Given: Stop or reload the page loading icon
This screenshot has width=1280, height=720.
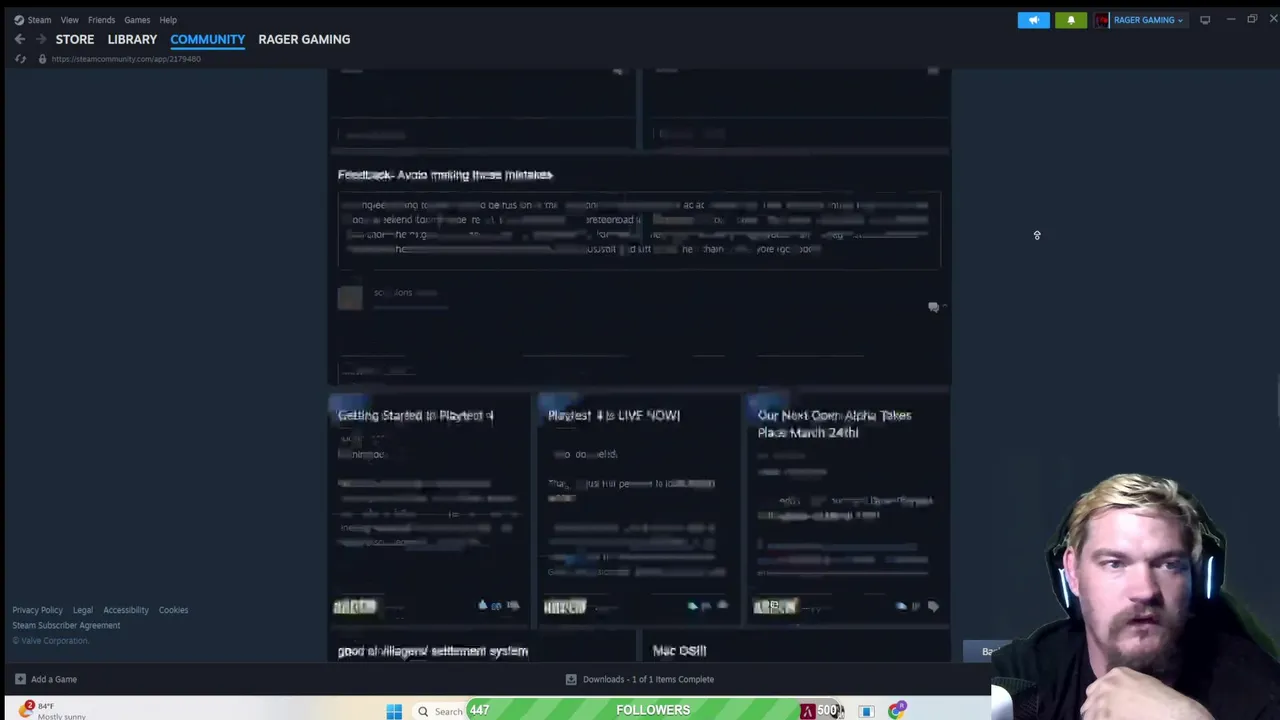Looking at the screenshot, I should tap(20, 59).
